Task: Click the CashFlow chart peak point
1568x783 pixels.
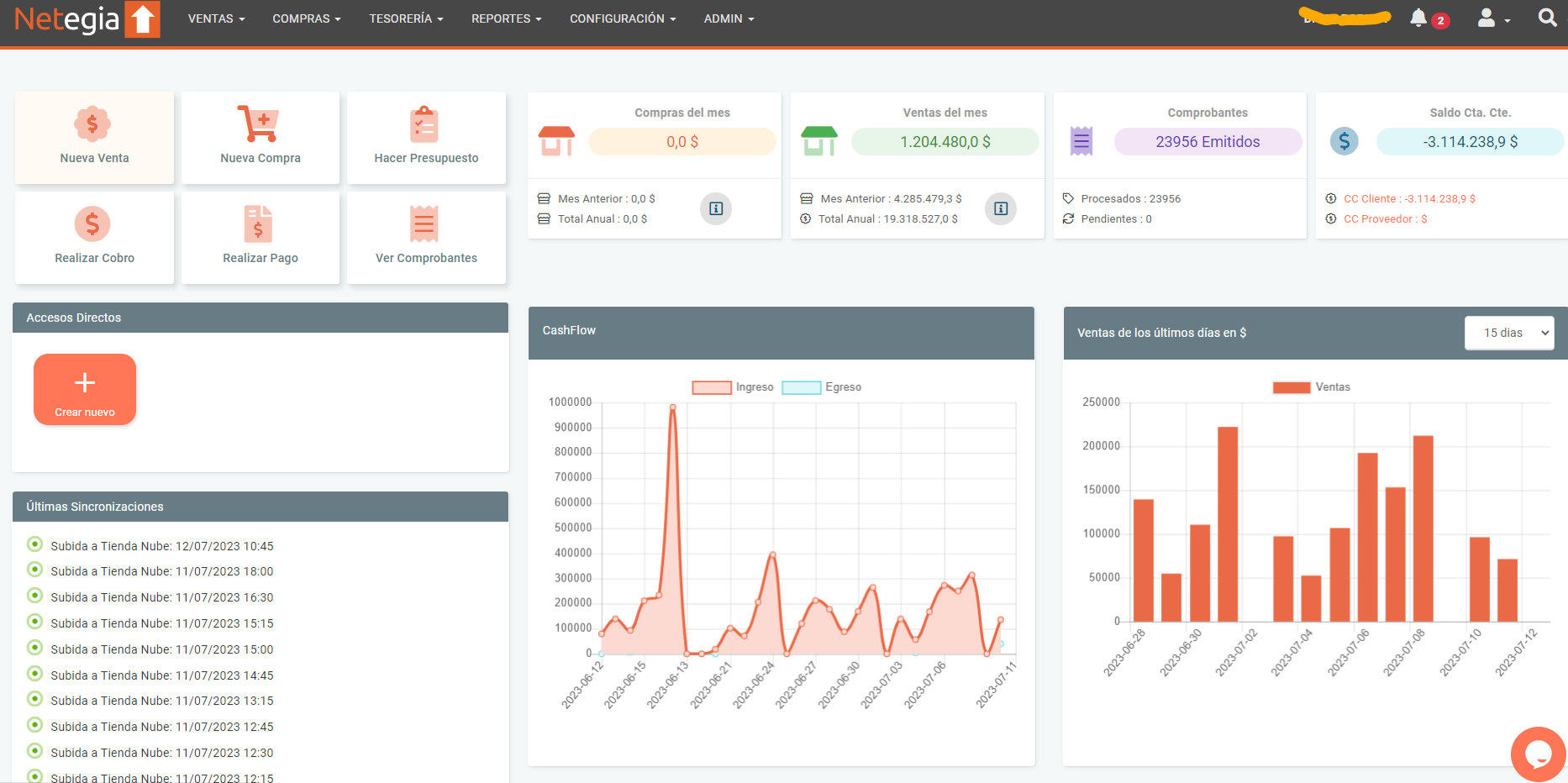Action: coord(673,407)
